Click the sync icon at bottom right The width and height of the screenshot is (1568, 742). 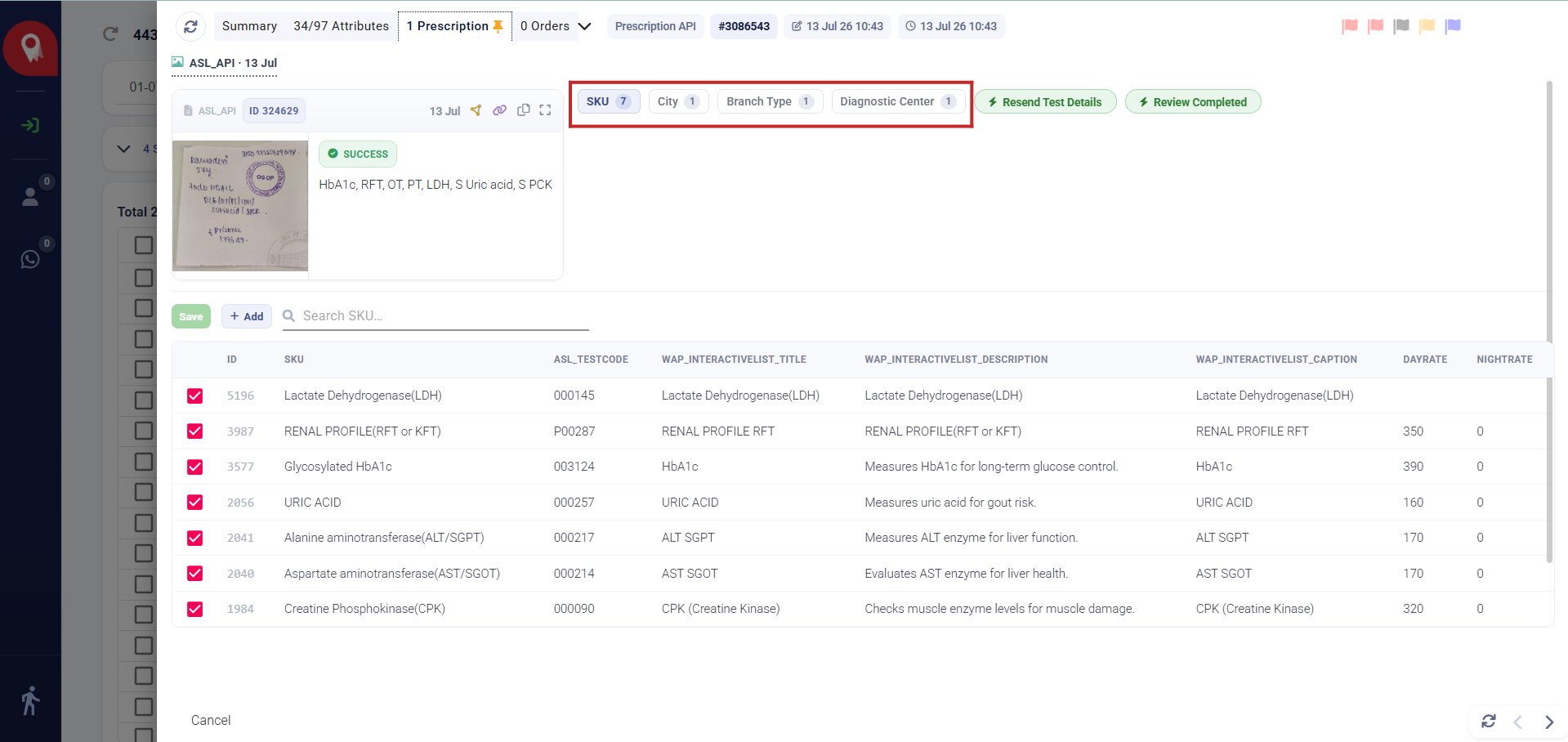click(x=1489, y=721)
